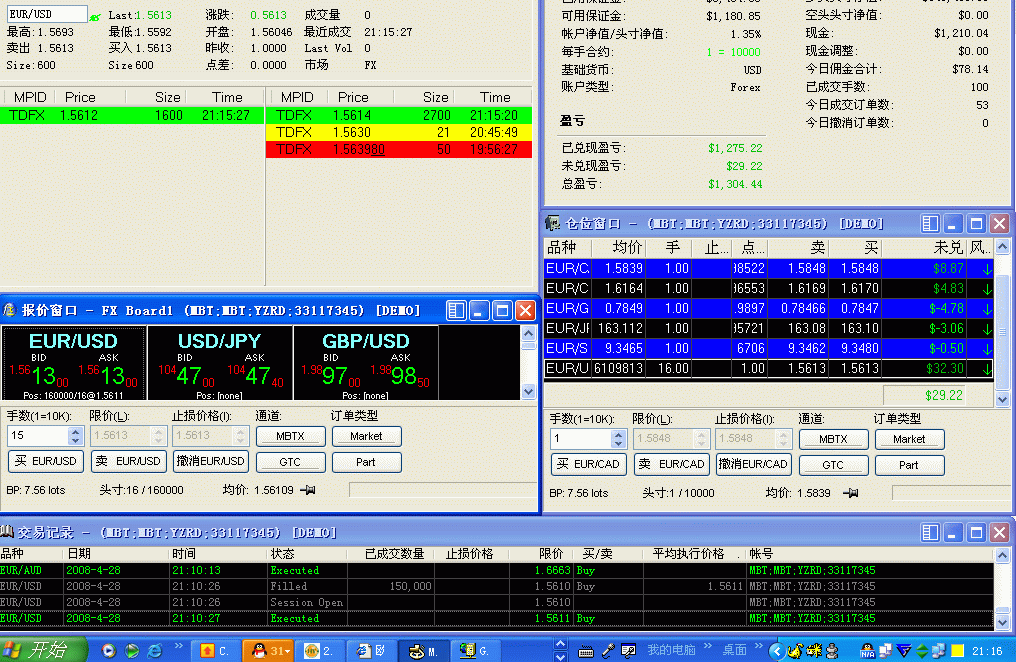Click the layout icon in position window title bar

(x=930, y=224)
